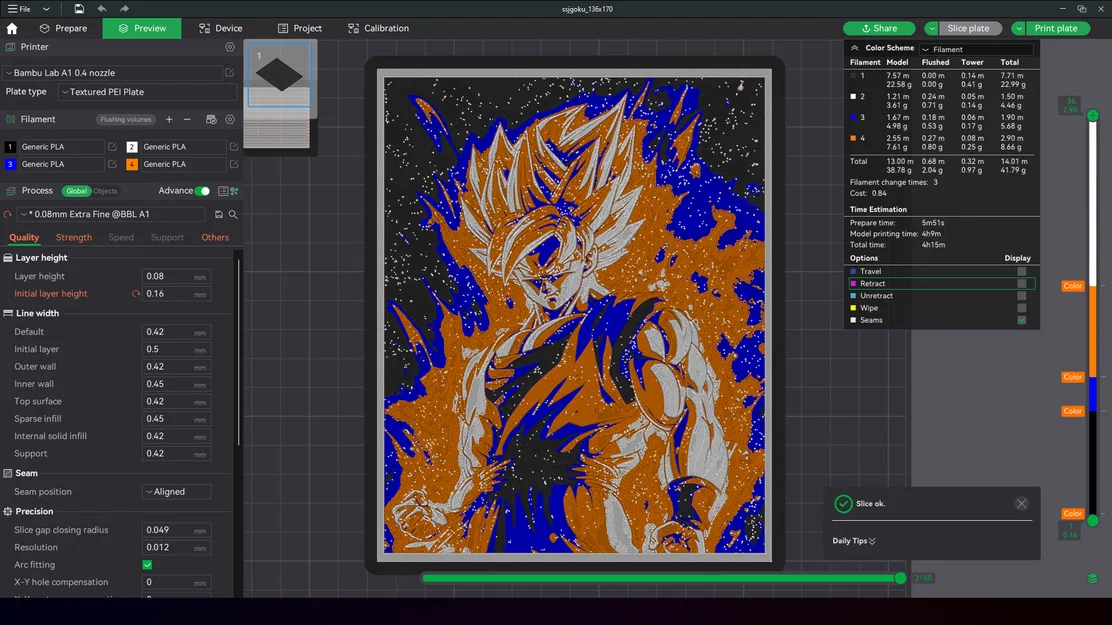This screenshot has height=625, width=1112.
Task: Open the File menu
Action: point(19,9)
